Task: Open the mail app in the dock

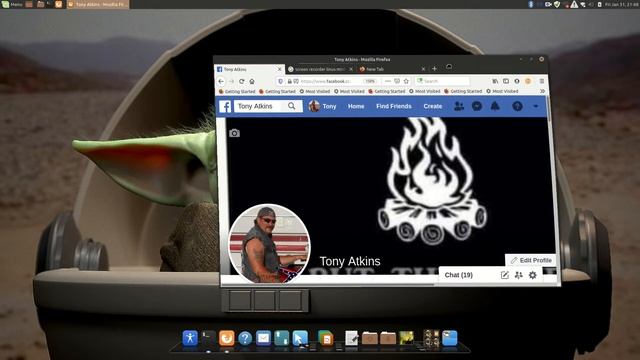Action: [263, 338]
